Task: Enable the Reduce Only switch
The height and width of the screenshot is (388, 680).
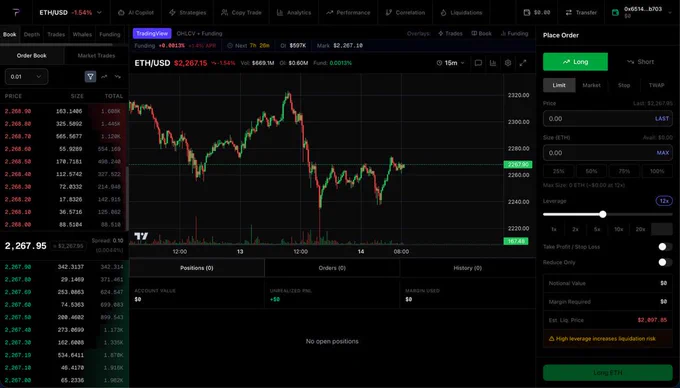Action: pos(665,262)
